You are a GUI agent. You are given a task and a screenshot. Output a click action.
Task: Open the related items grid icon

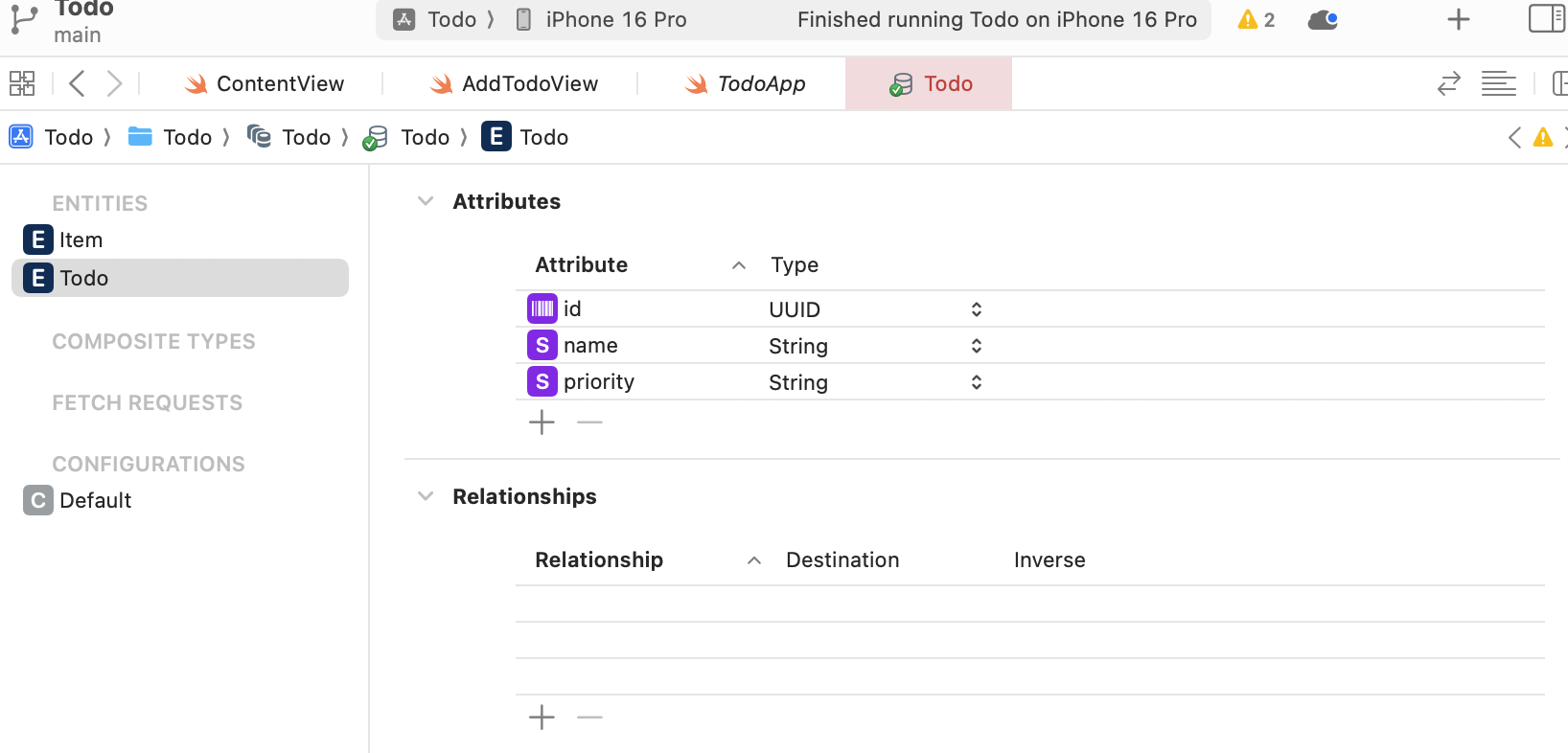point(22,83)
